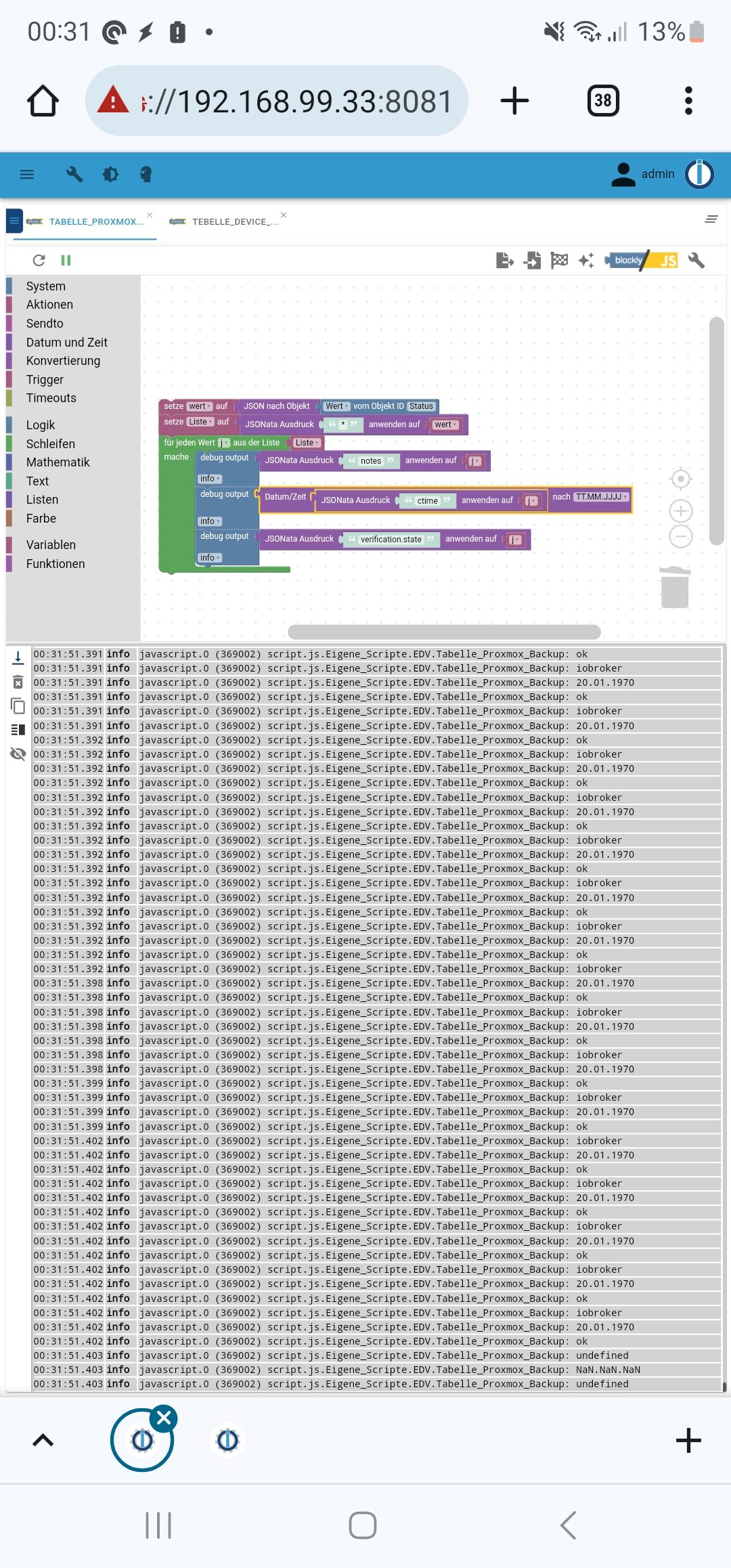
Task: Open a new browser tab with plus
Action: point(514,101)
